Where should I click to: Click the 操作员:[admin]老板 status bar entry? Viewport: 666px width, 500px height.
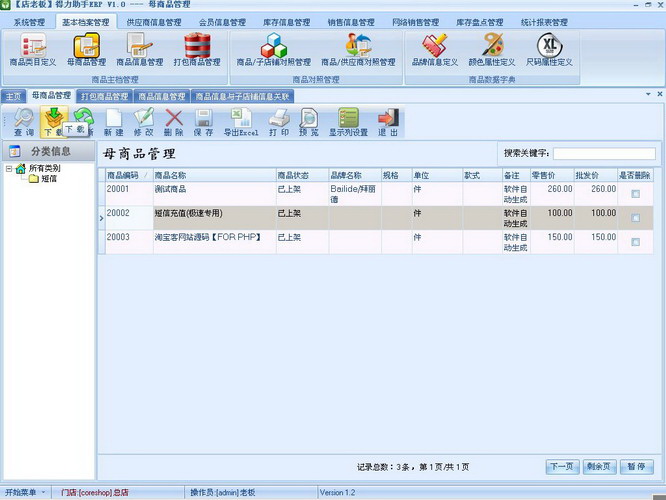(x=223, y=493)
